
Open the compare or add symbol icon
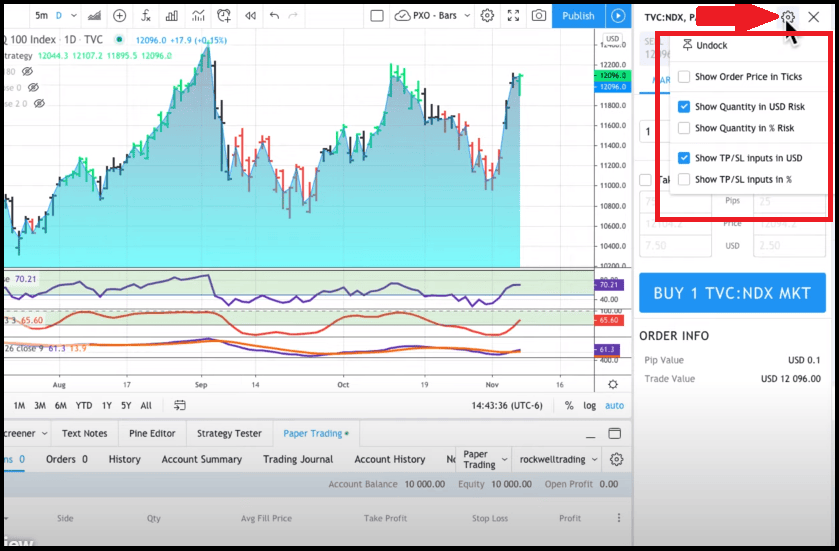click(x=119, y=16)
